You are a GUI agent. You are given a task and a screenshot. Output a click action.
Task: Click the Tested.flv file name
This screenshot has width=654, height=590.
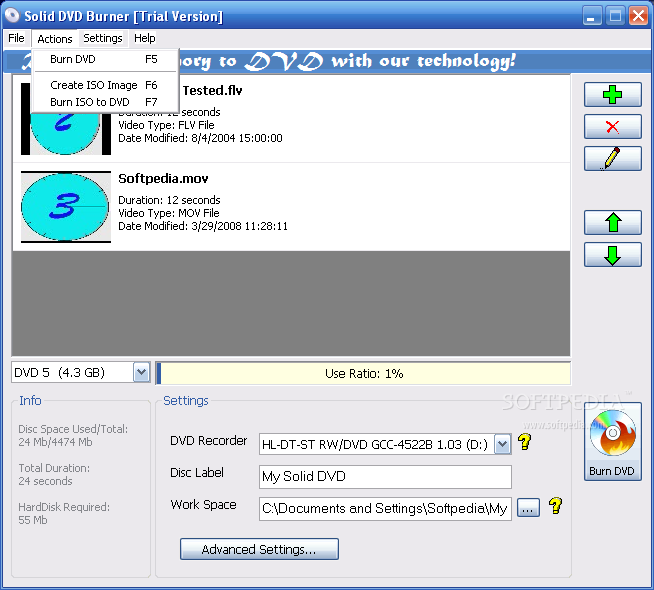pyautogui.click(x=212, y=90)
